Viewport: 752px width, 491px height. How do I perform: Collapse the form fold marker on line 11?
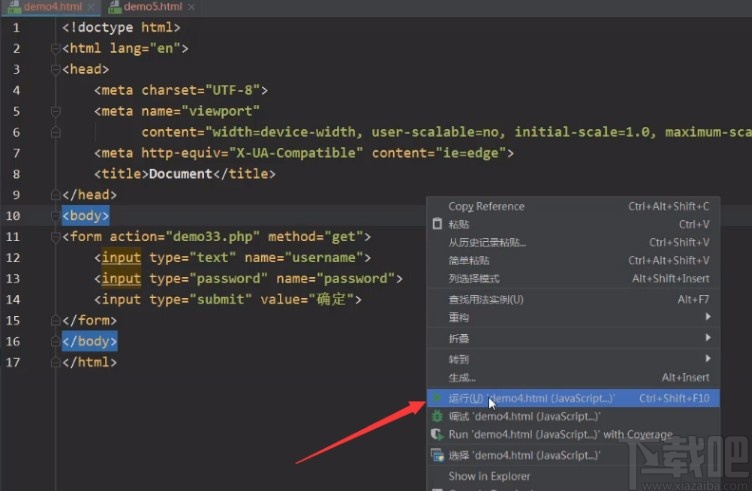55,236
